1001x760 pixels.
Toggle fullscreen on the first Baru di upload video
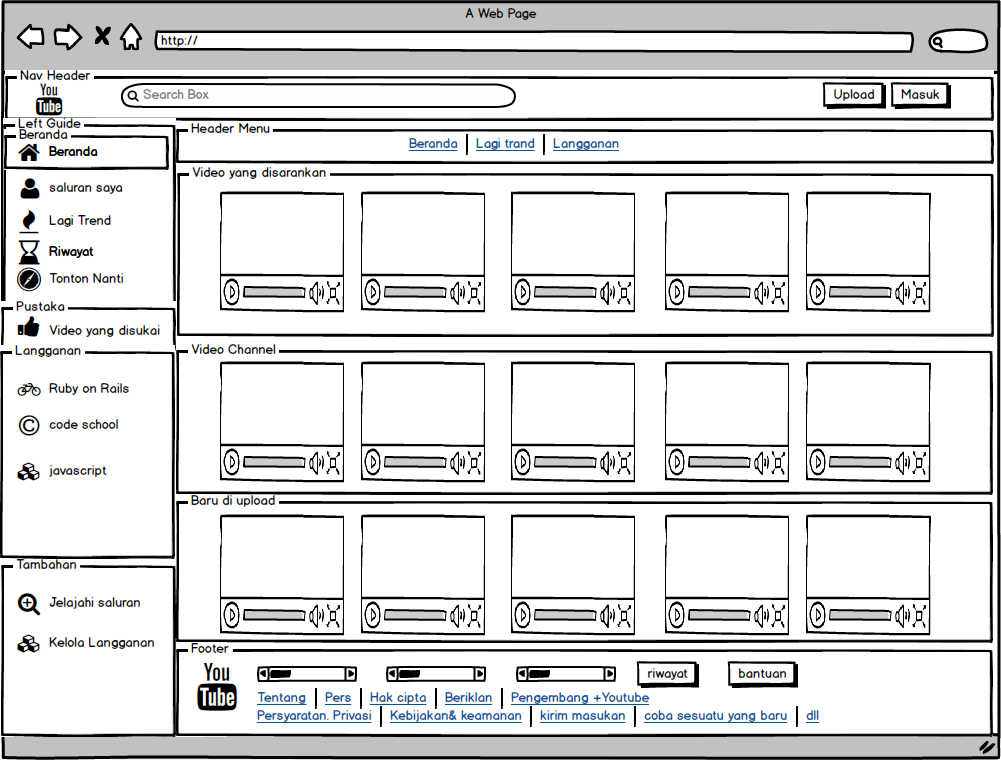(333, 616)
